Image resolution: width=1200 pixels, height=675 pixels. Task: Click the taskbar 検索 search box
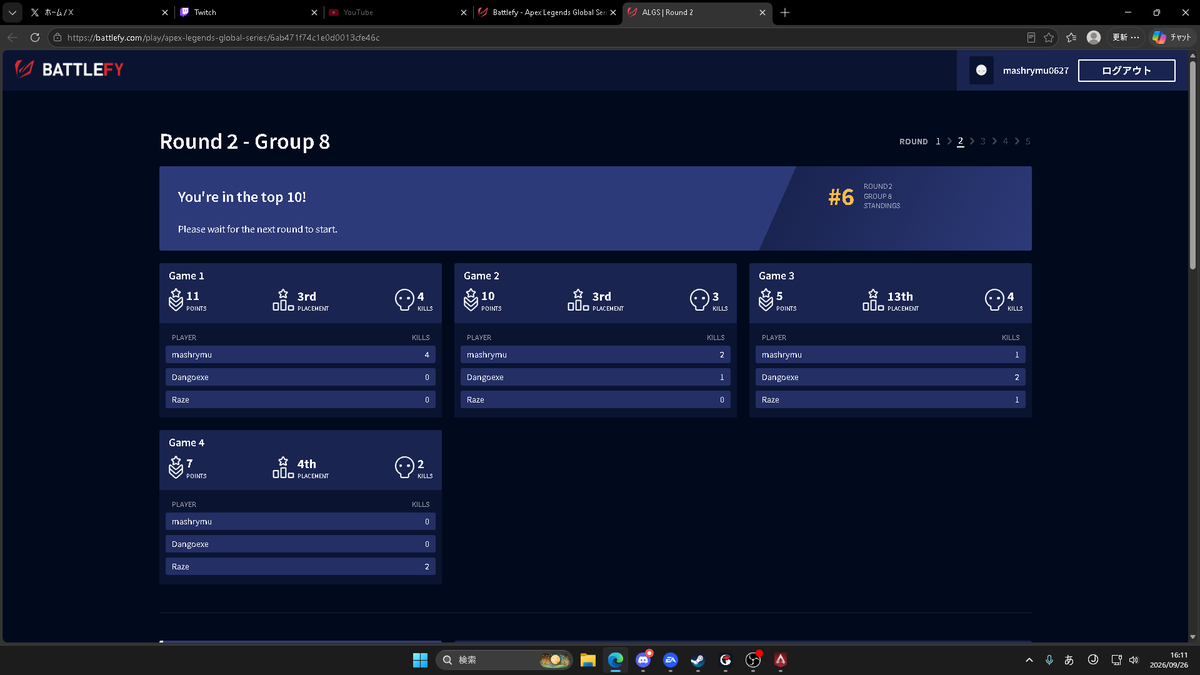503,660
